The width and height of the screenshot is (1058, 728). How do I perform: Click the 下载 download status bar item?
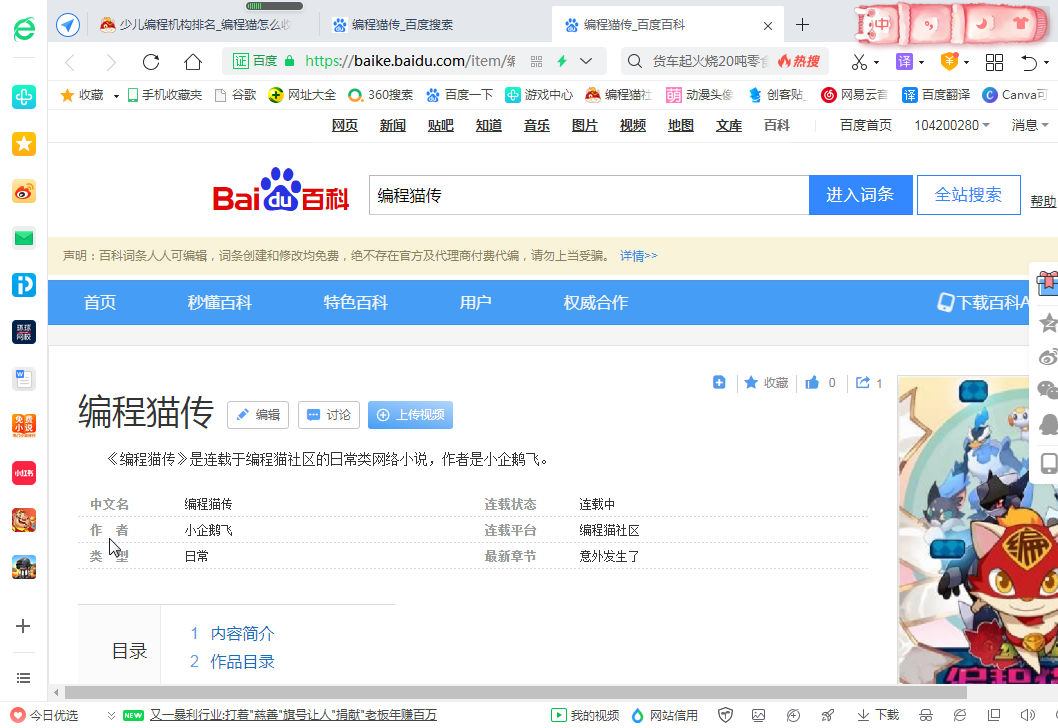(878, 715)
